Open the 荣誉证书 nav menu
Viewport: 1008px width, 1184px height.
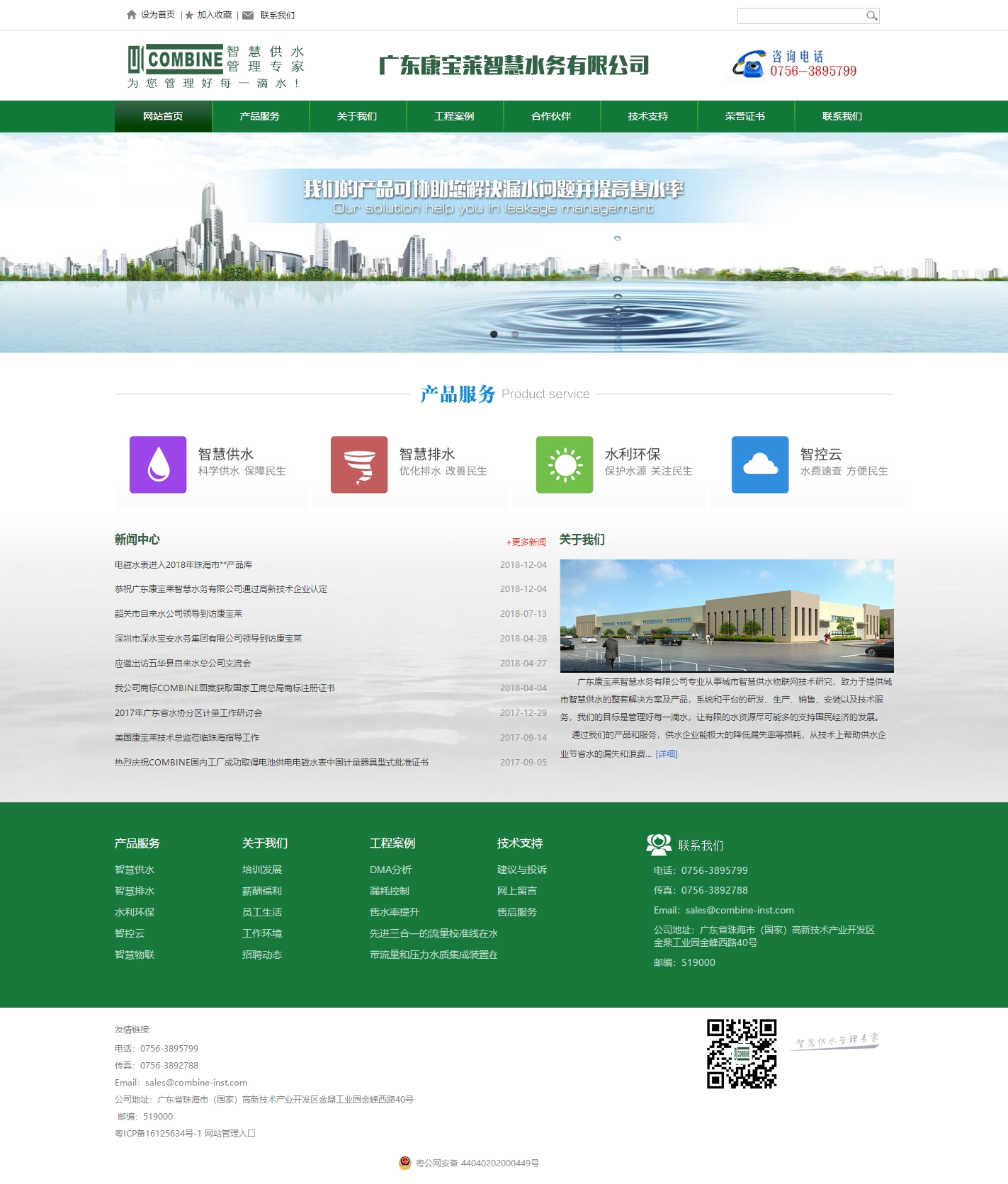click(745, 116)
